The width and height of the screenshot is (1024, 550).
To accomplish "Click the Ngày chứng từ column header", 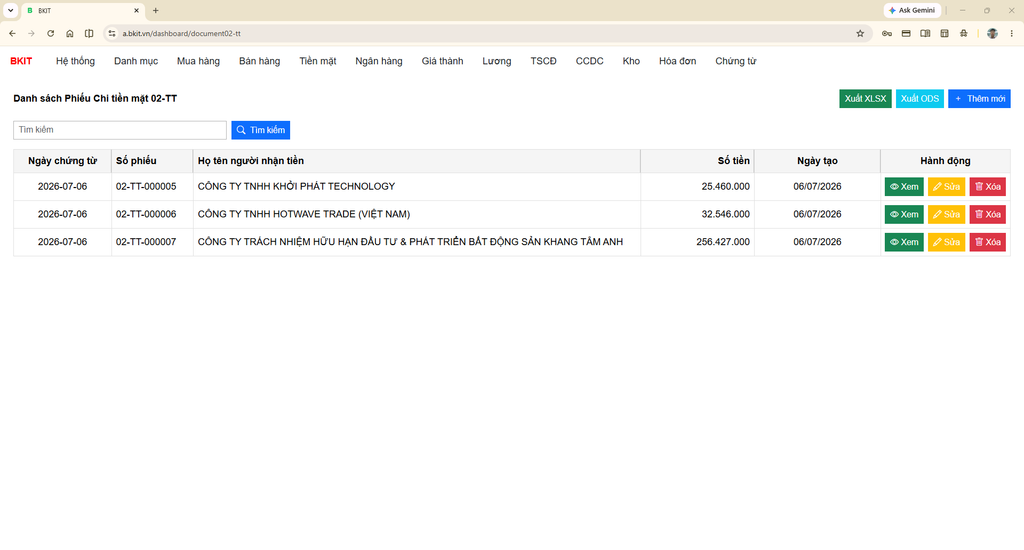I will [62, 161].
